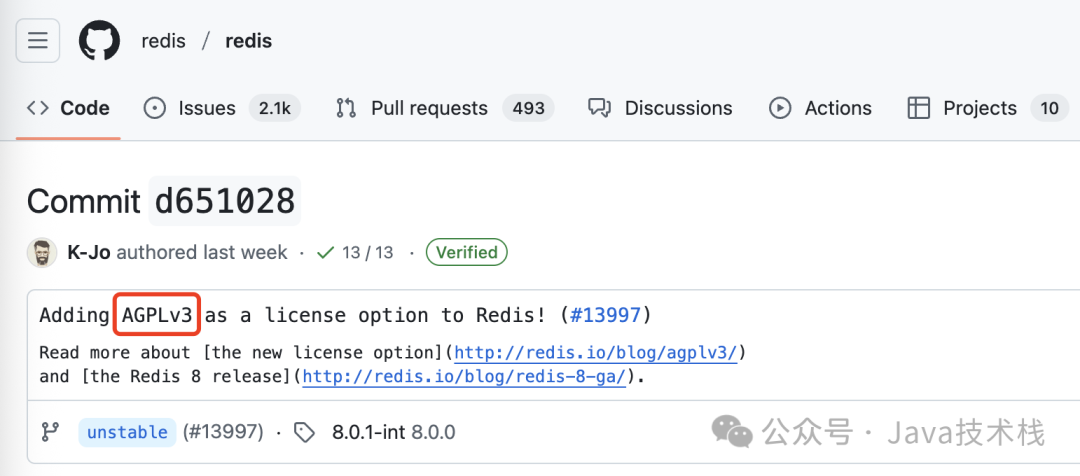1080x476 pixels.
Task: Open the Actions tab
Action: (x=820, y=108)
